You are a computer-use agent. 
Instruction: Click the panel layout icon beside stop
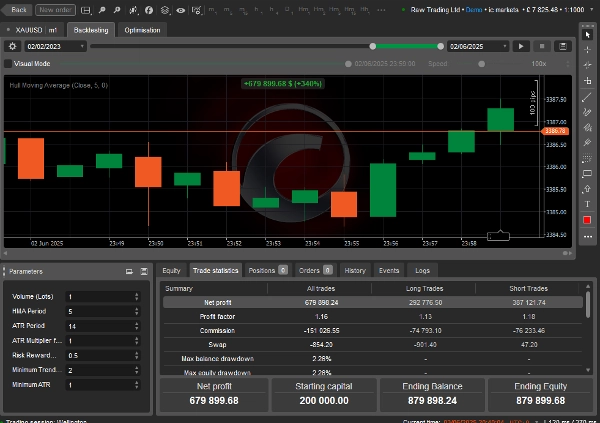pos(563,46)
